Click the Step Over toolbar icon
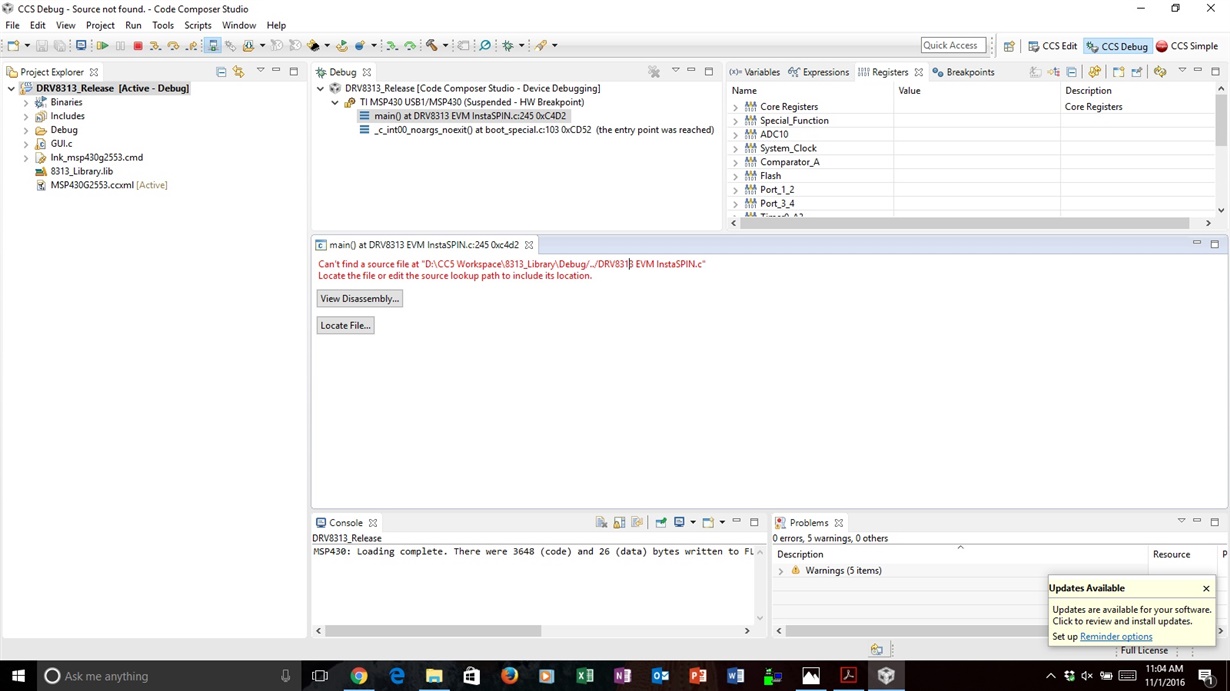This screenshot has width=1230, height=691. [x=173, y=46]
